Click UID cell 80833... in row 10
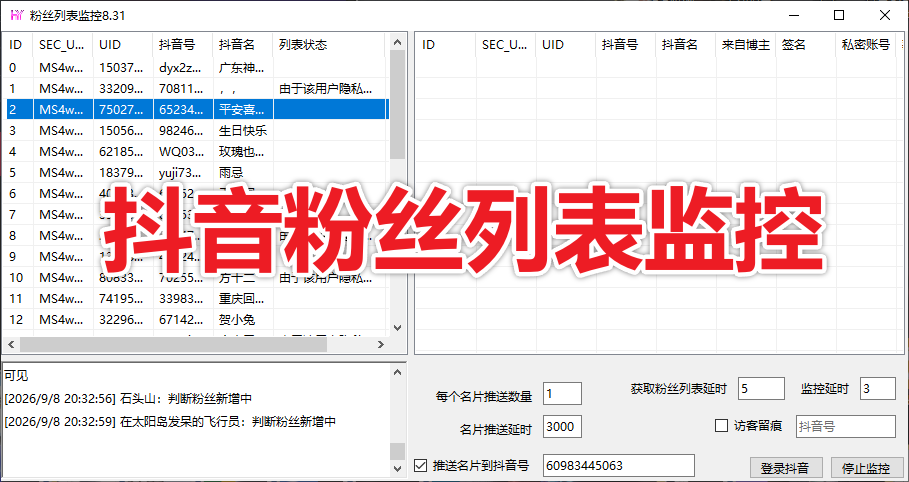909x482 pixels. [121, 278]
